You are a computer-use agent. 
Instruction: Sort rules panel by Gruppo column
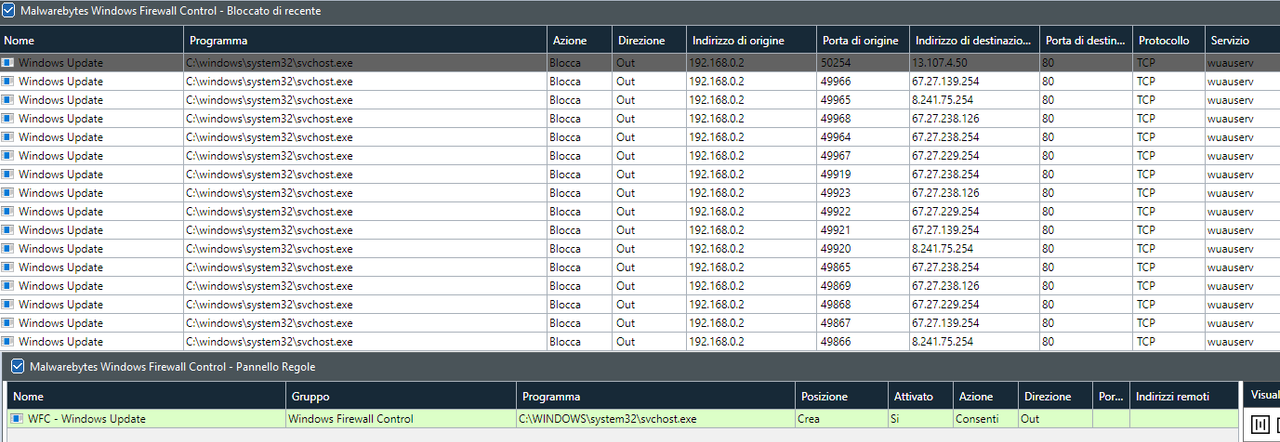[x=400, y=397]
